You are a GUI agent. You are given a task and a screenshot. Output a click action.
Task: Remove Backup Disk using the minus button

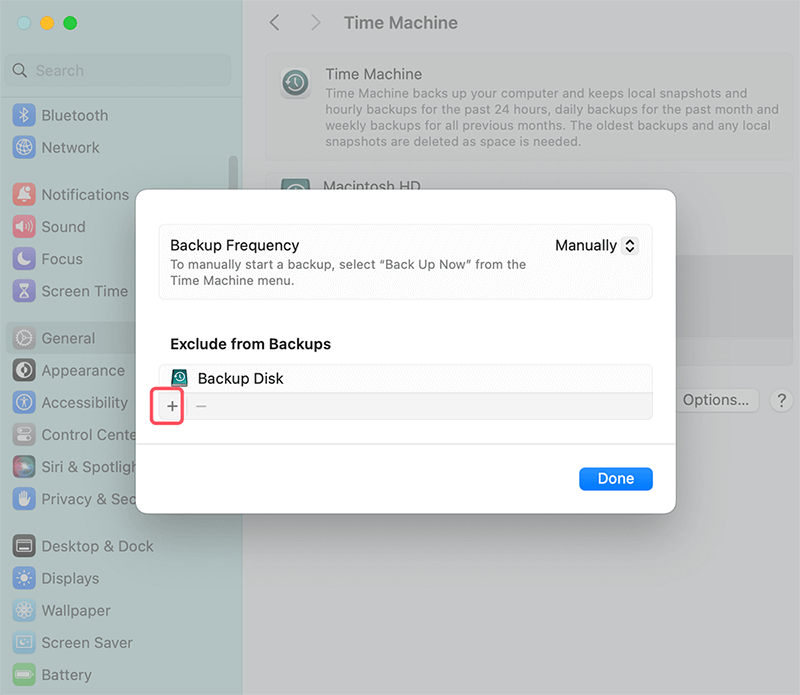[x=201, y=406]
